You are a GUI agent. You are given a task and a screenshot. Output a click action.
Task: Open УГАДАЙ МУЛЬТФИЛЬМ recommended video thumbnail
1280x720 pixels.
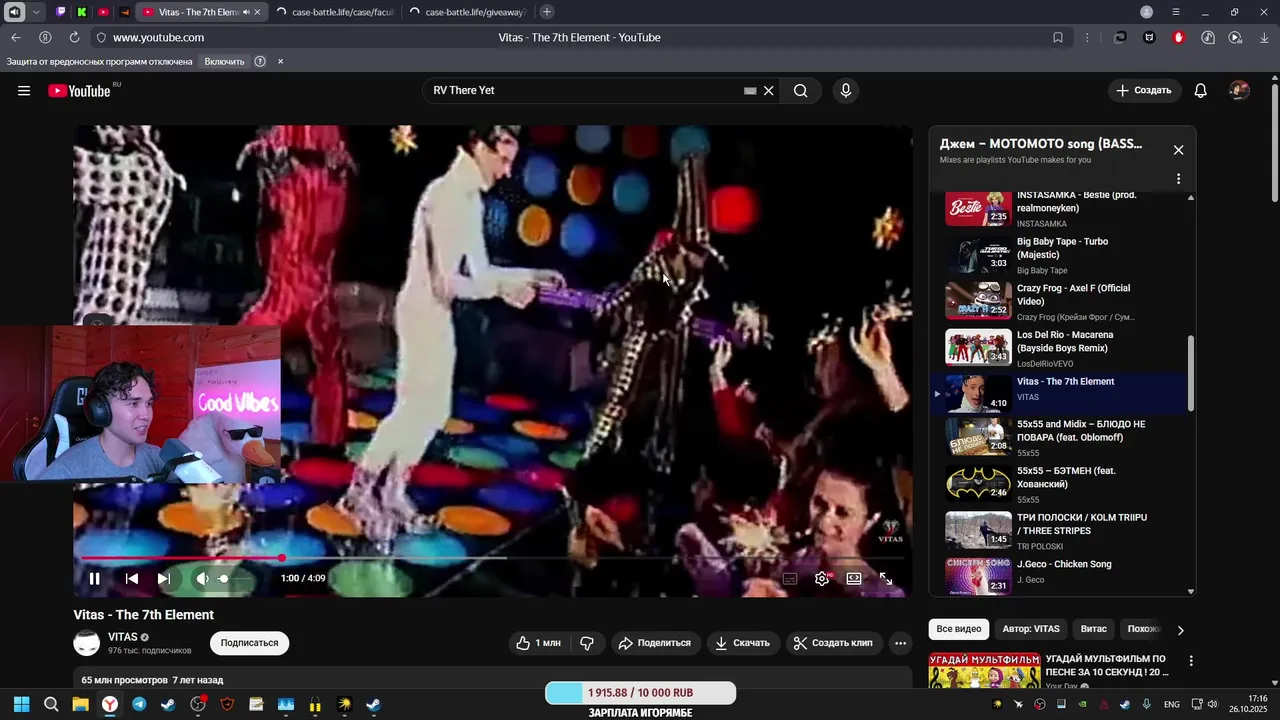click(x=984, y=671)
